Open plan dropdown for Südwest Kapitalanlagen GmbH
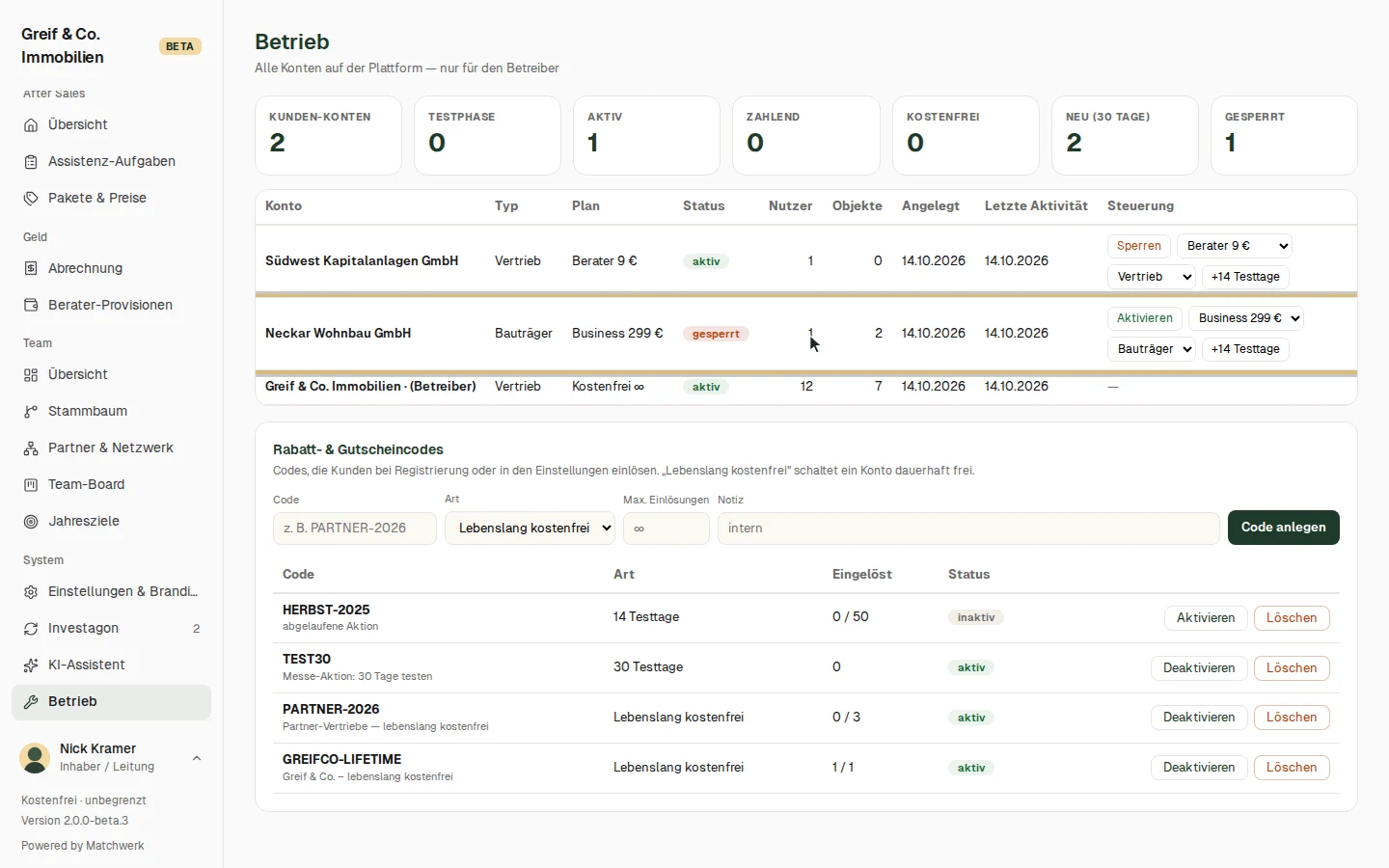 (1235, 246)
